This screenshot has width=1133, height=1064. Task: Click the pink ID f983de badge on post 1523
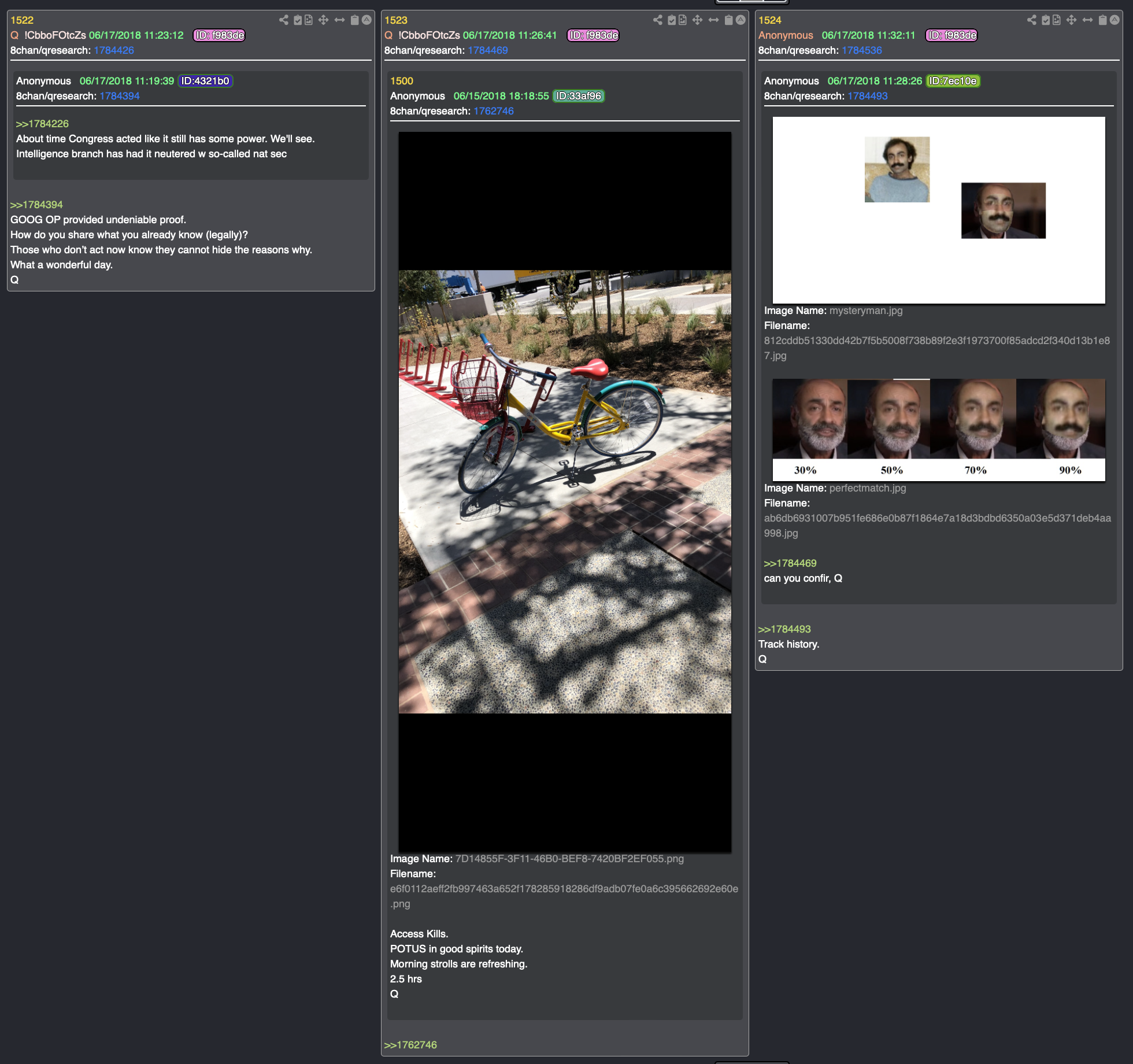(593, 35)
